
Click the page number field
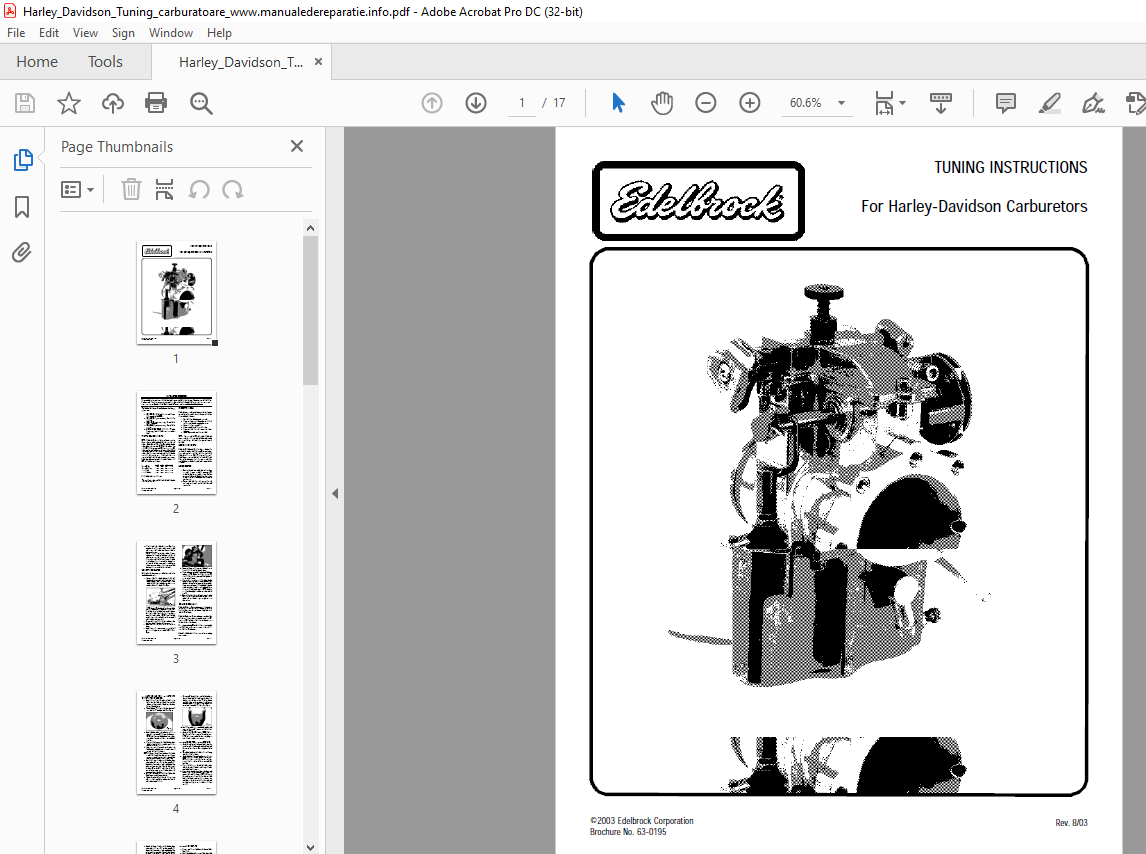pyautogui.click(x=522, y=103)
